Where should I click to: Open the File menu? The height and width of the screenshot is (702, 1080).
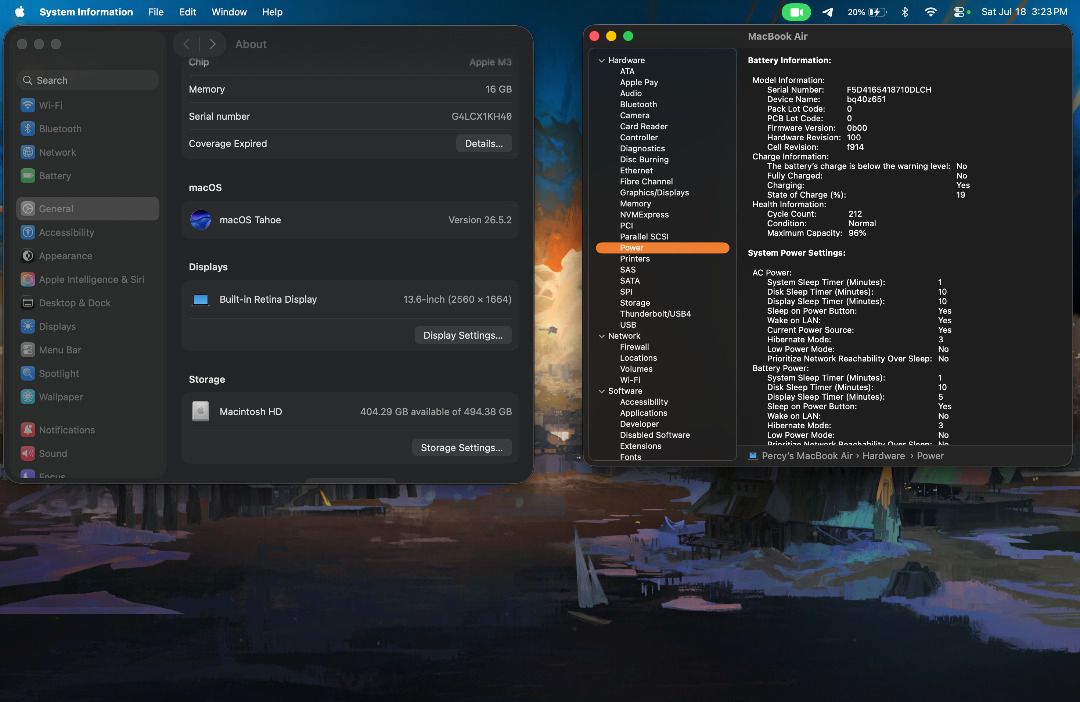(x=156, y=12)
